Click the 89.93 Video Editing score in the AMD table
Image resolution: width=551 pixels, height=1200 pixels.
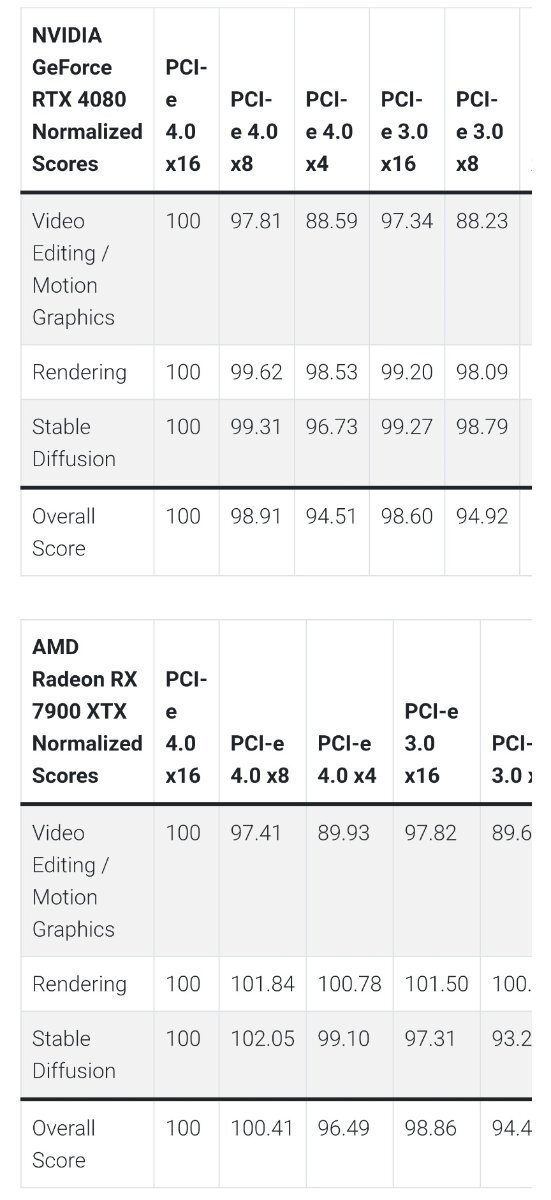343,833
